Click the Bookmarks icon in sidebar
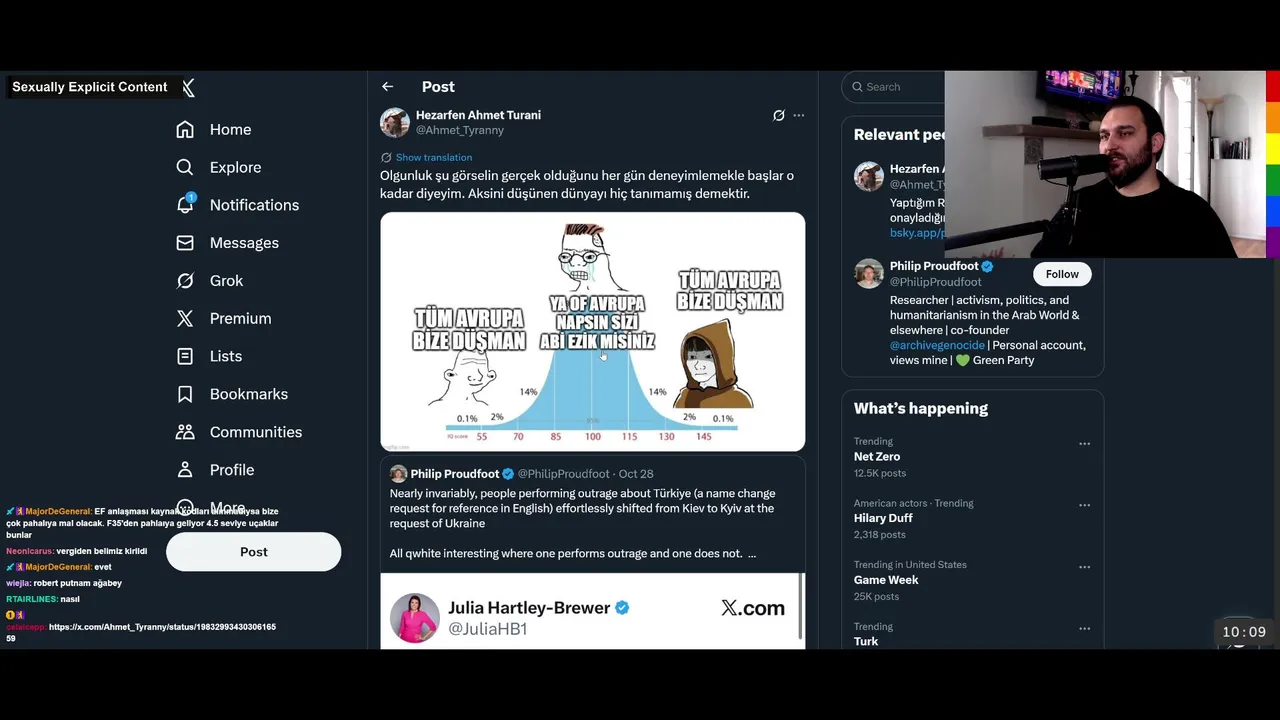The width and height of the screenshot is (1280, 720). pyautogui.click(x=185, y=394)
